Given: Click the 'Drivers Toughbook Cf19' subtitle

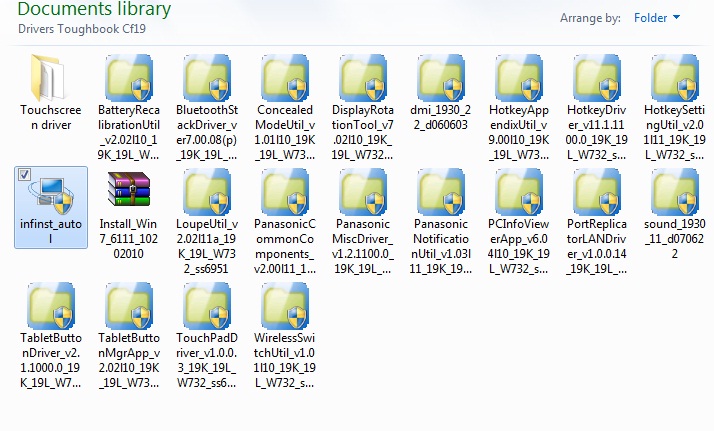Looking at the screenshot, I should (x=82, y=29).
